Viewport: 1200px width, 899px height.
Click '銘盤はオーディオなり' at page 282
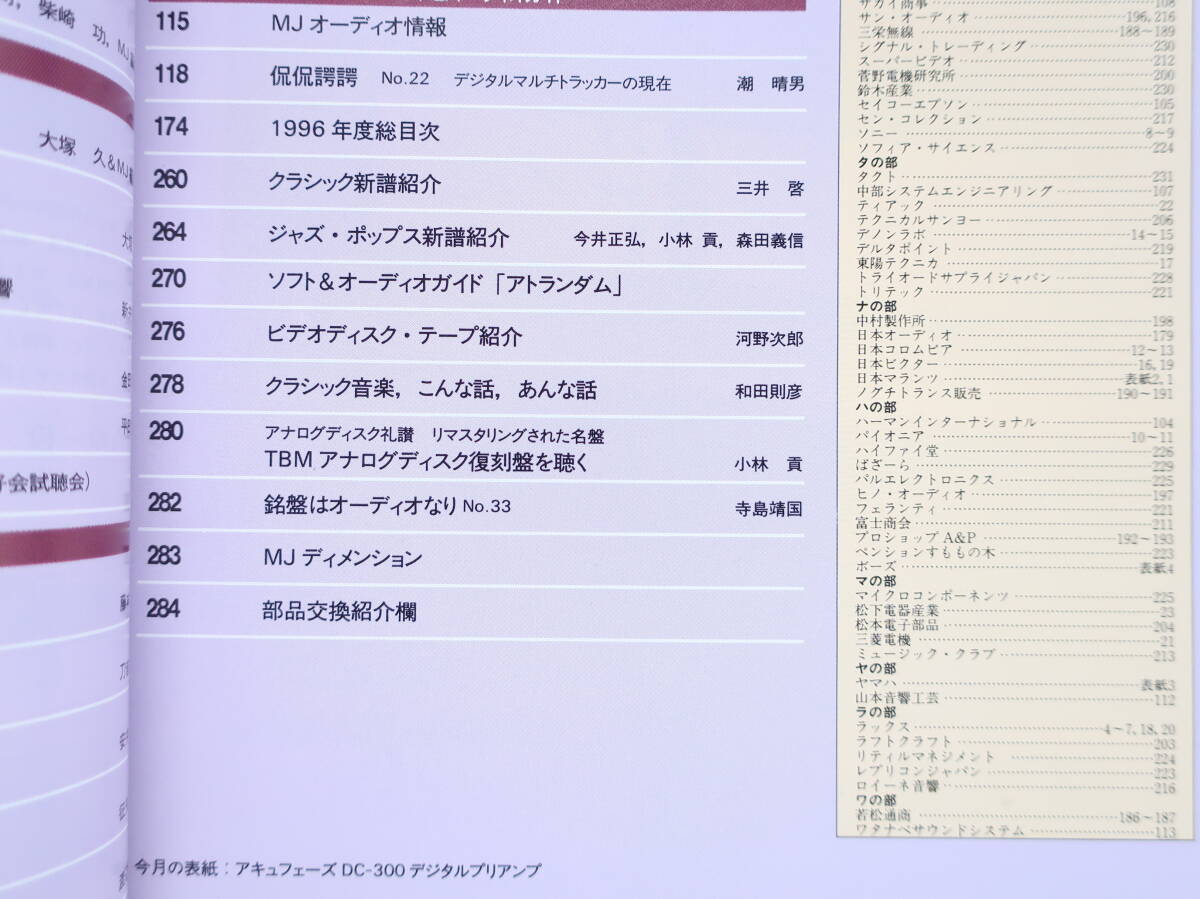[361, 505]
